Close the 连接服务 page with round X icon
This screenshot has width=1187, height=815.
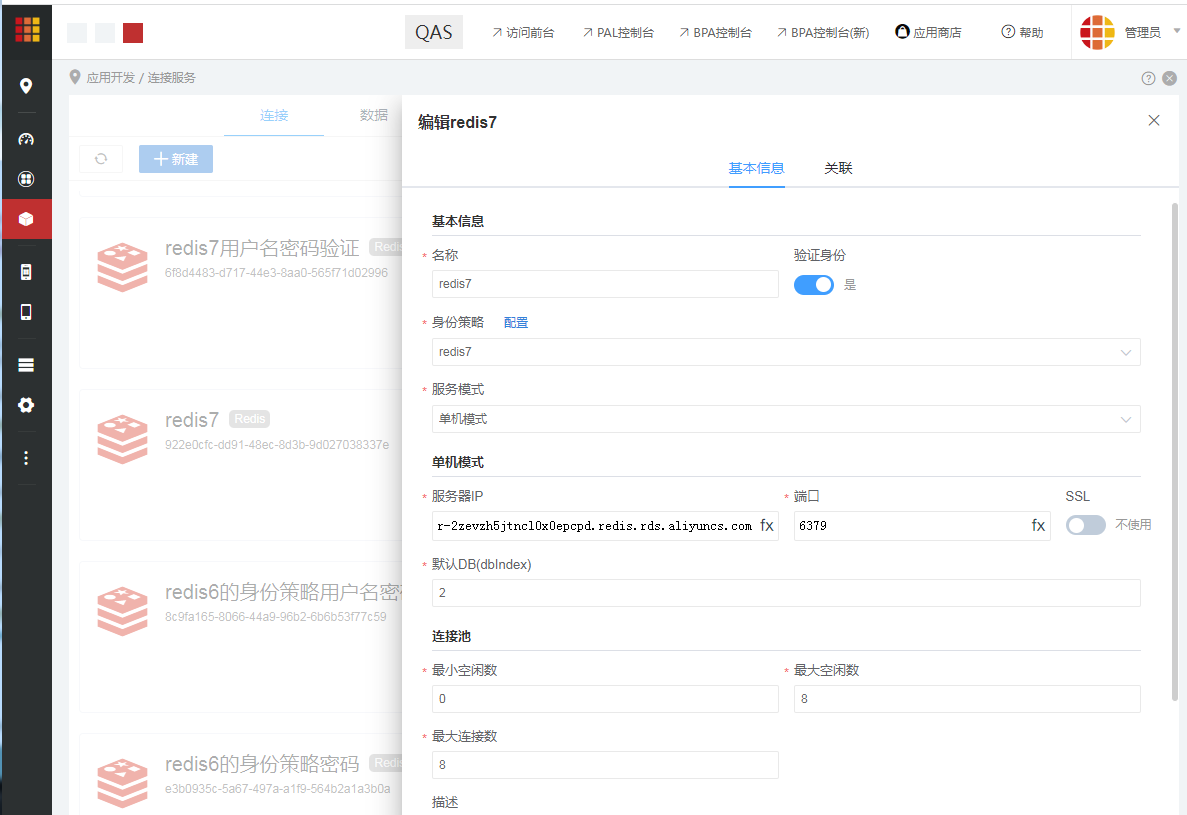(1170, 79)
